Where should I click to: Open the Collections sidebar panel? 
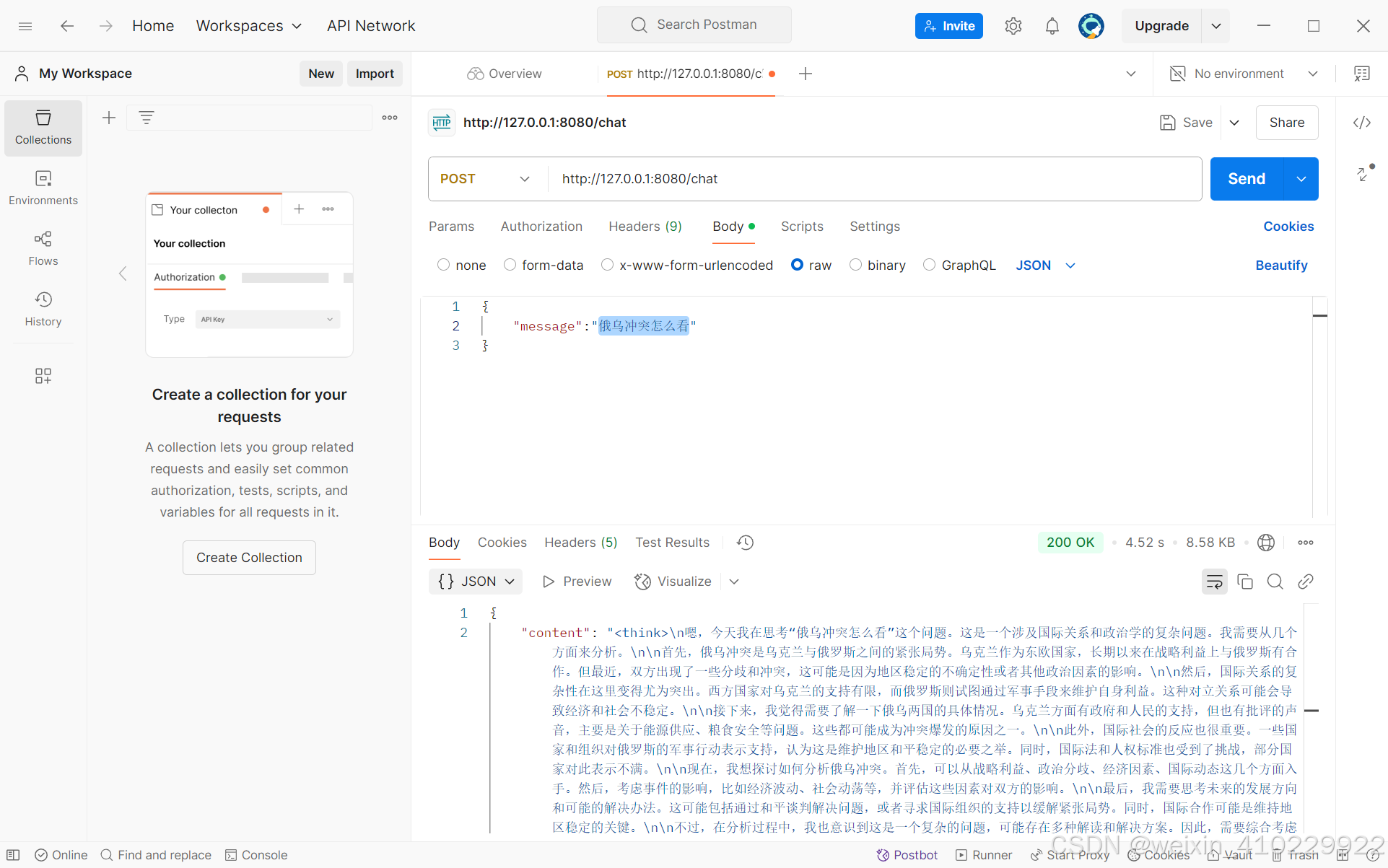(x=43, y=128)
